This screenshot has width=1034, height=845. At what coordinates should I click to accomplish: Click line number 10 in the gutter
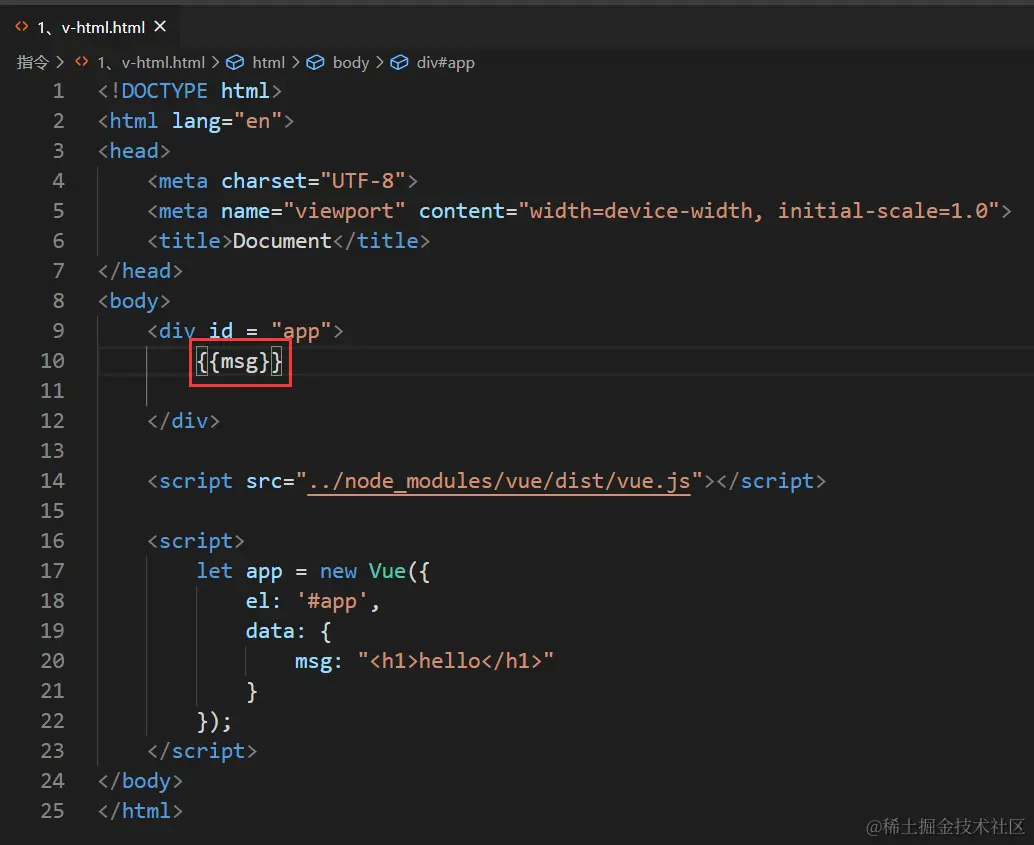[x=53, y=361]
